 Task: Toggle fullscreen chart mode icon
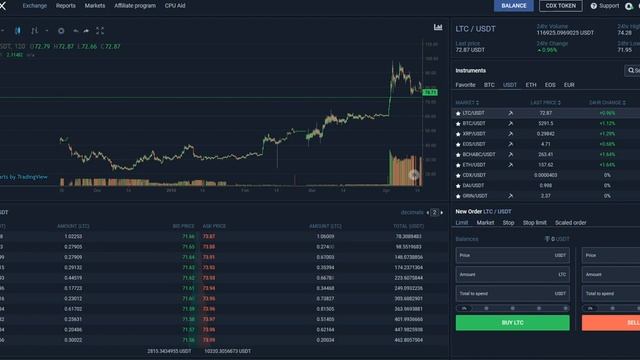(x=100, y=31)
